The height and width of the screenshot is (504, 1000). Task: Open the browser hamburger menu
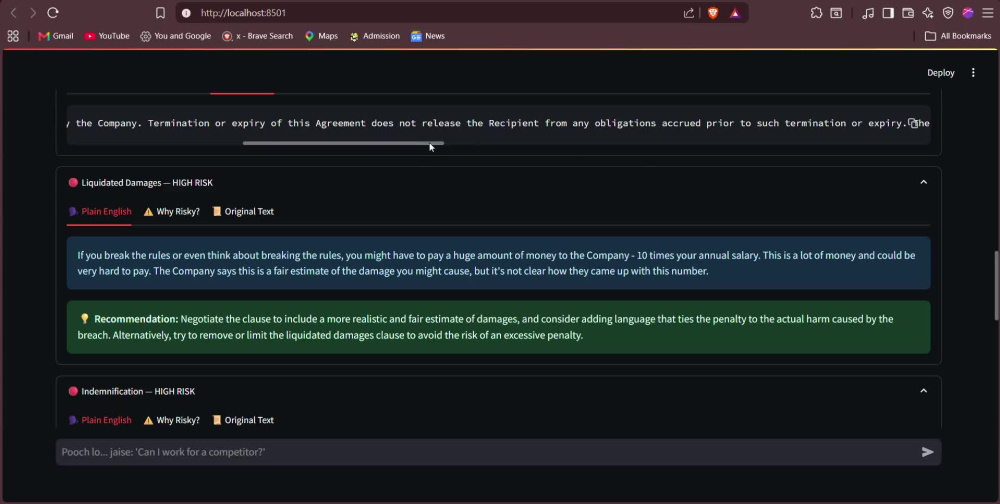click(x=988, y=13)
